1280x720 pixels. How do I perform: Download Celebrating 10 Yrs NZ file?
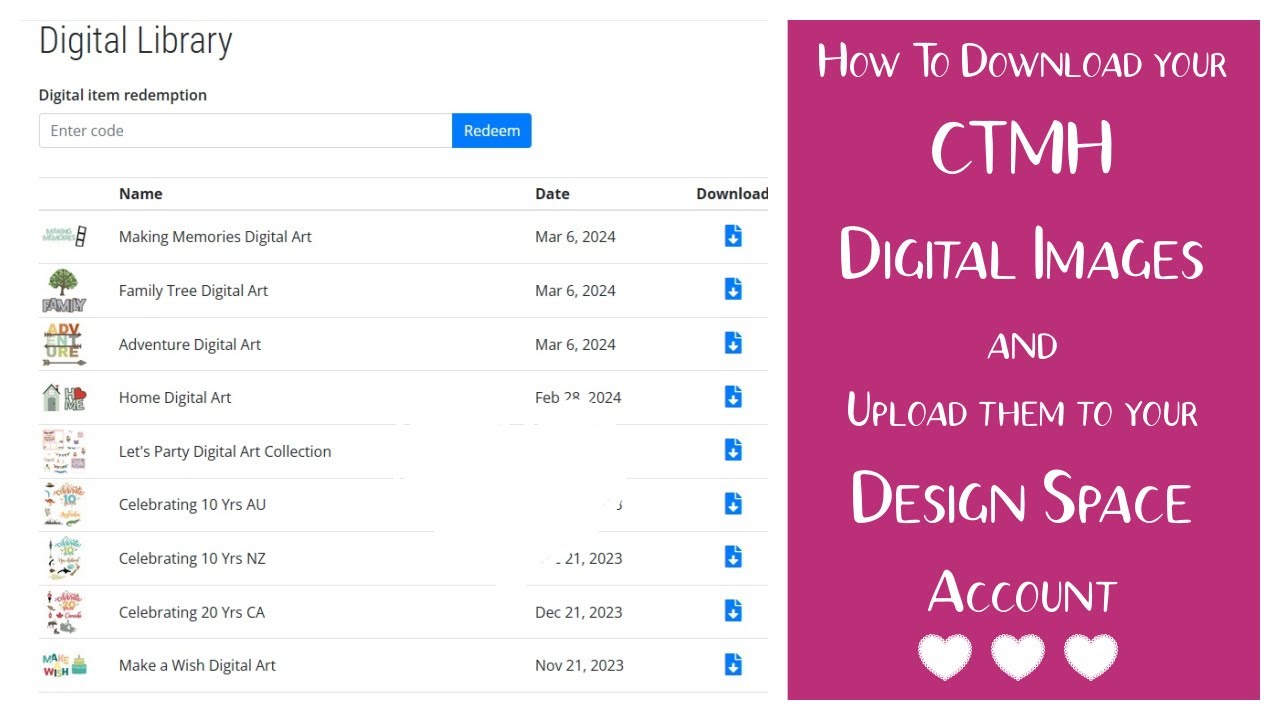733,557
